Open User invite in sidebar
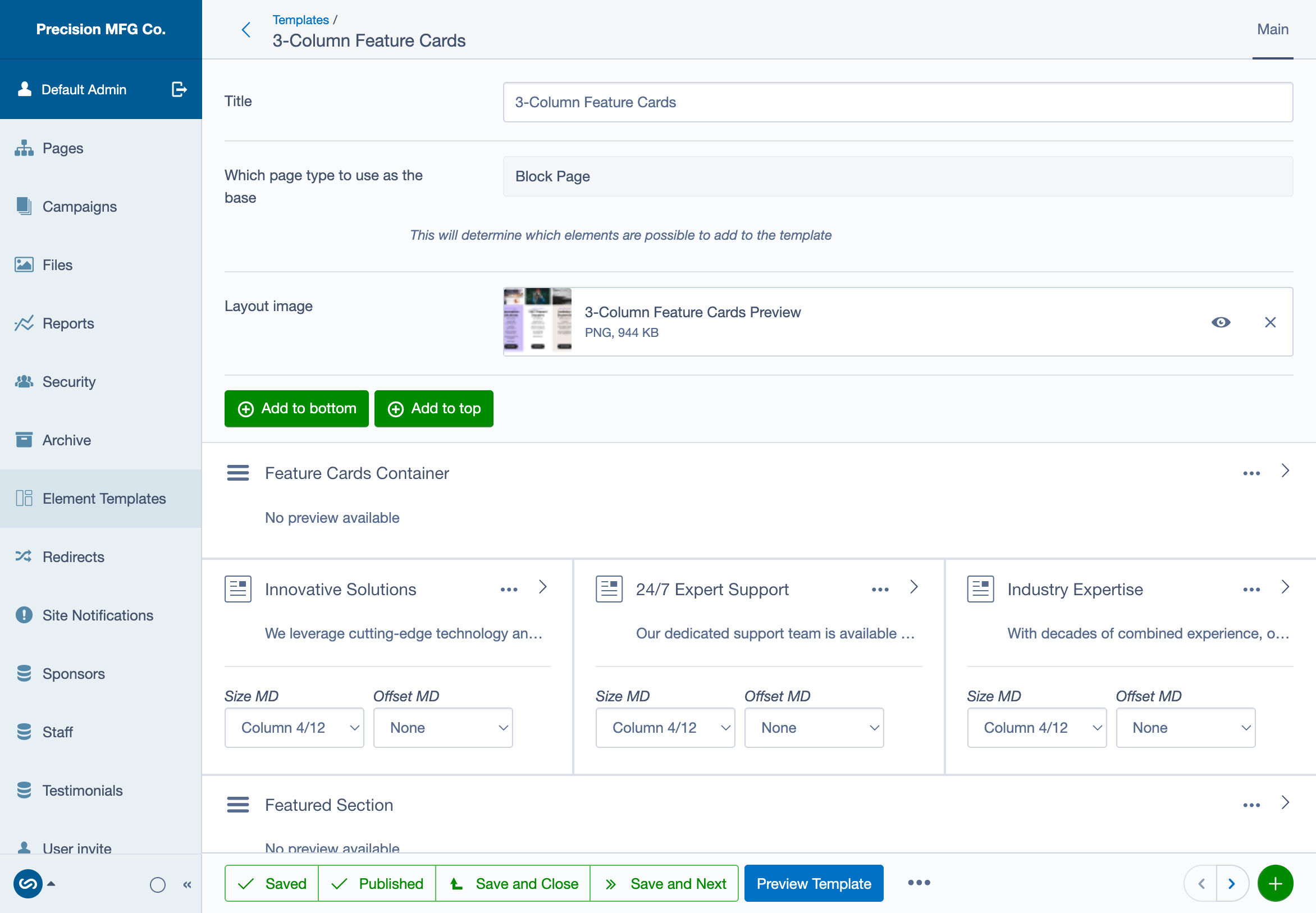This screenshot has height=913, width=1316. pyautogui.click(x=100, y=847)
